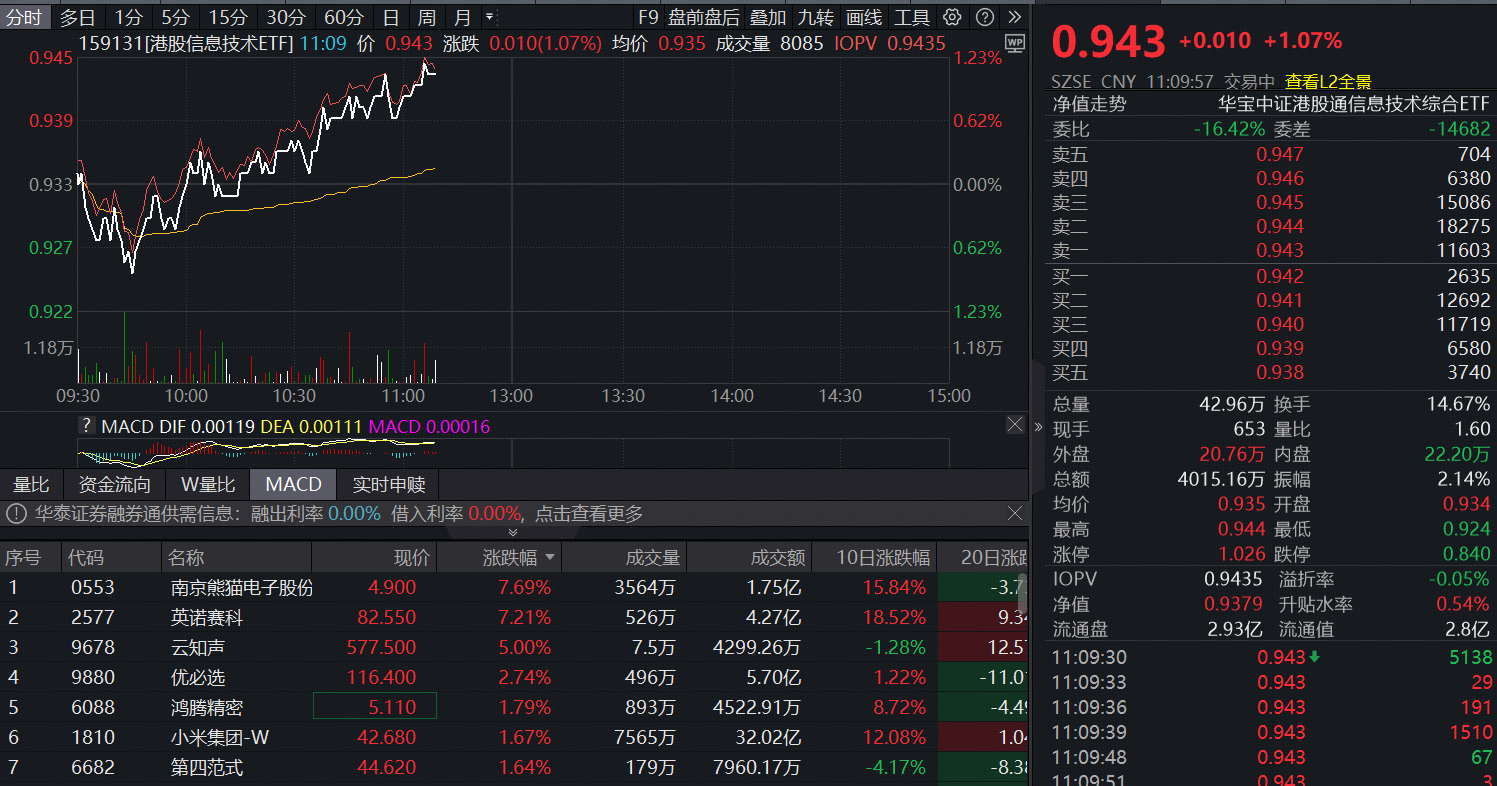
Task: Click the highlighted 鸿腾精密 price cell 5.110
Action: [374, 705]
